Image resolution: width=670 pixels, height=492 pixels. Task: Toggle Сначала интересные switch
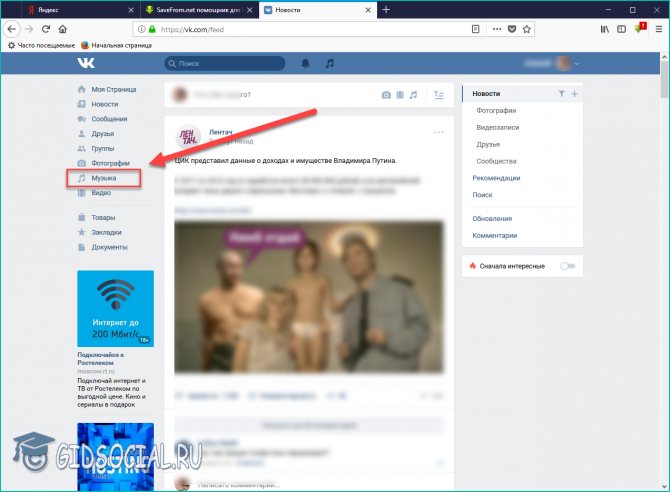[x=567, y=266]
